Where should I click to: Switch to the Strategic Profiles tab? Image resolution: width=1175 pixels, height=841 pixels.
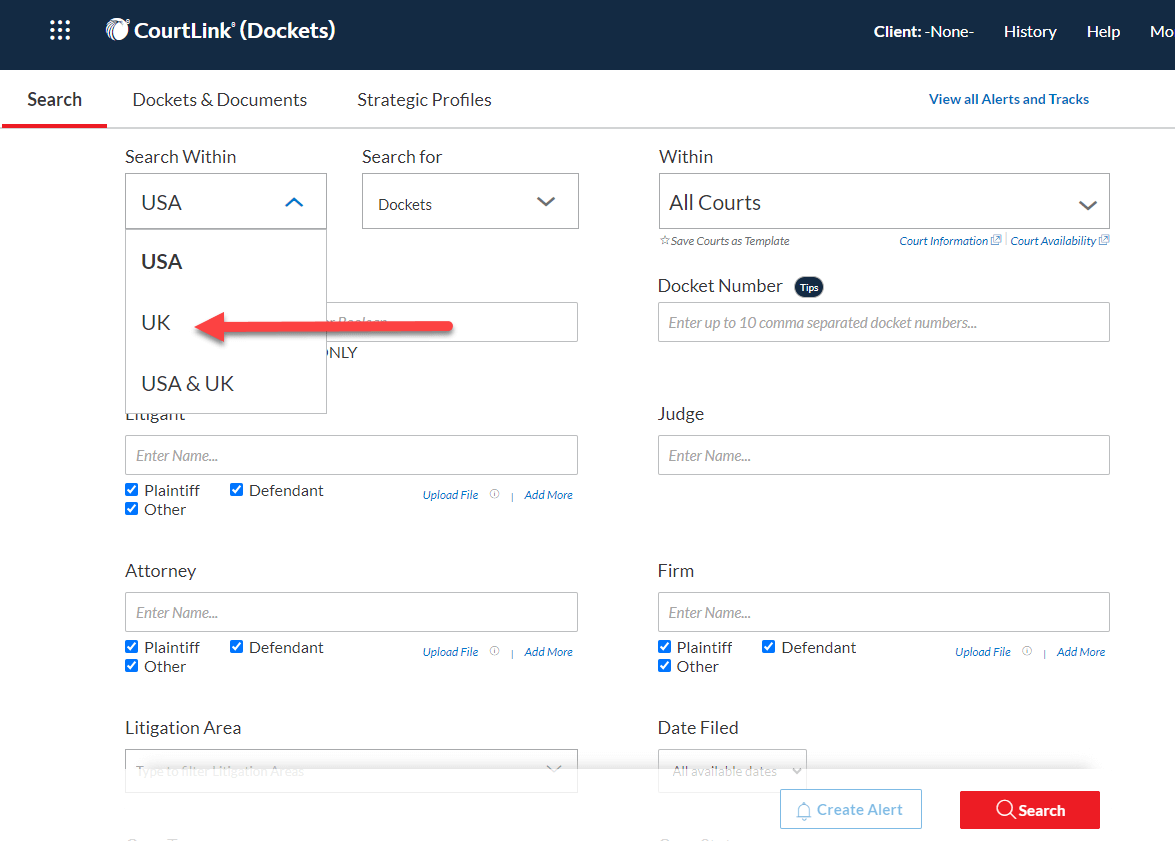click(424, 100)
